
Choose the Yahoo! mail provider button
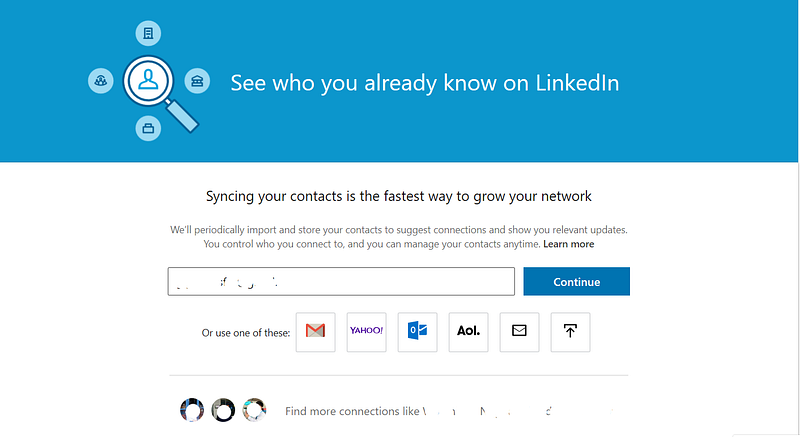click(x=366, y=332)
